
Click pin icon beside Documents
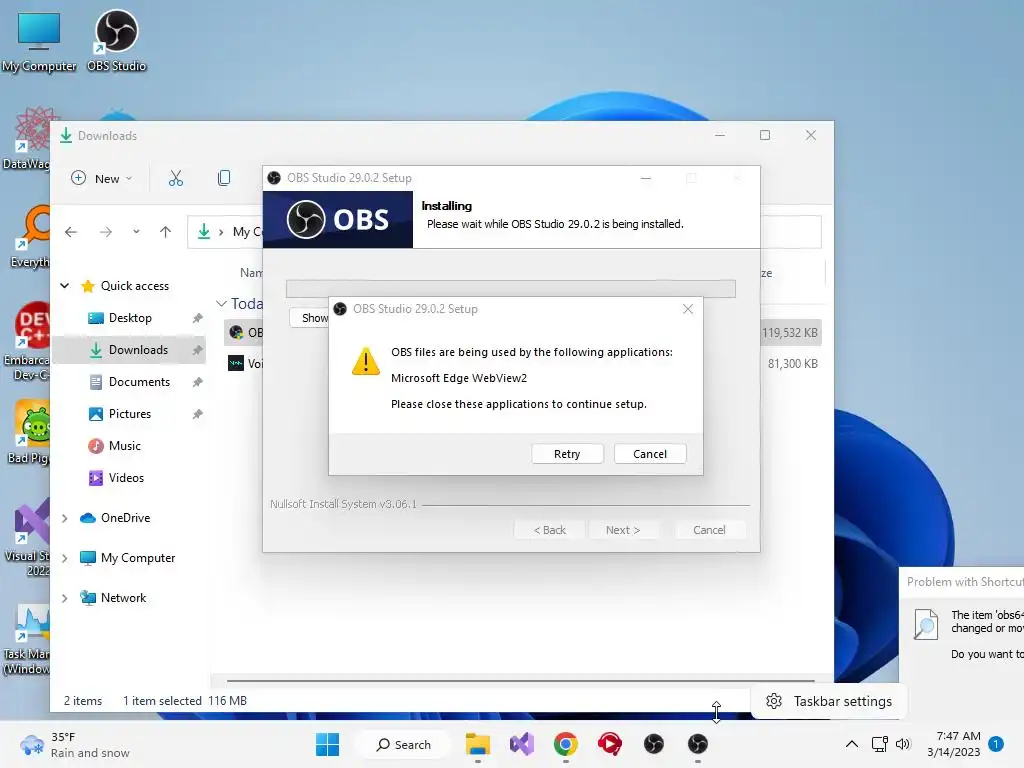pos(197,382)
